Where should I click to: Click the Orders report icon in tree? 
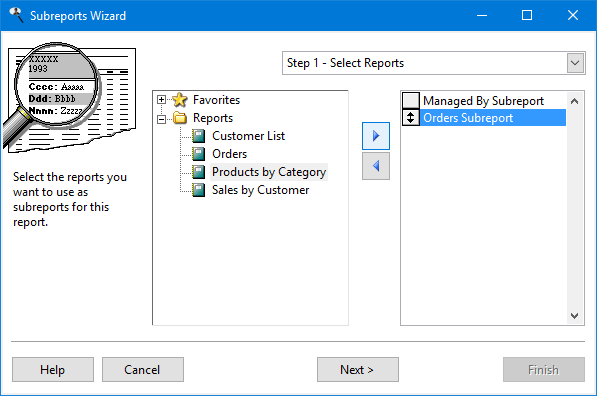point(198,154)
